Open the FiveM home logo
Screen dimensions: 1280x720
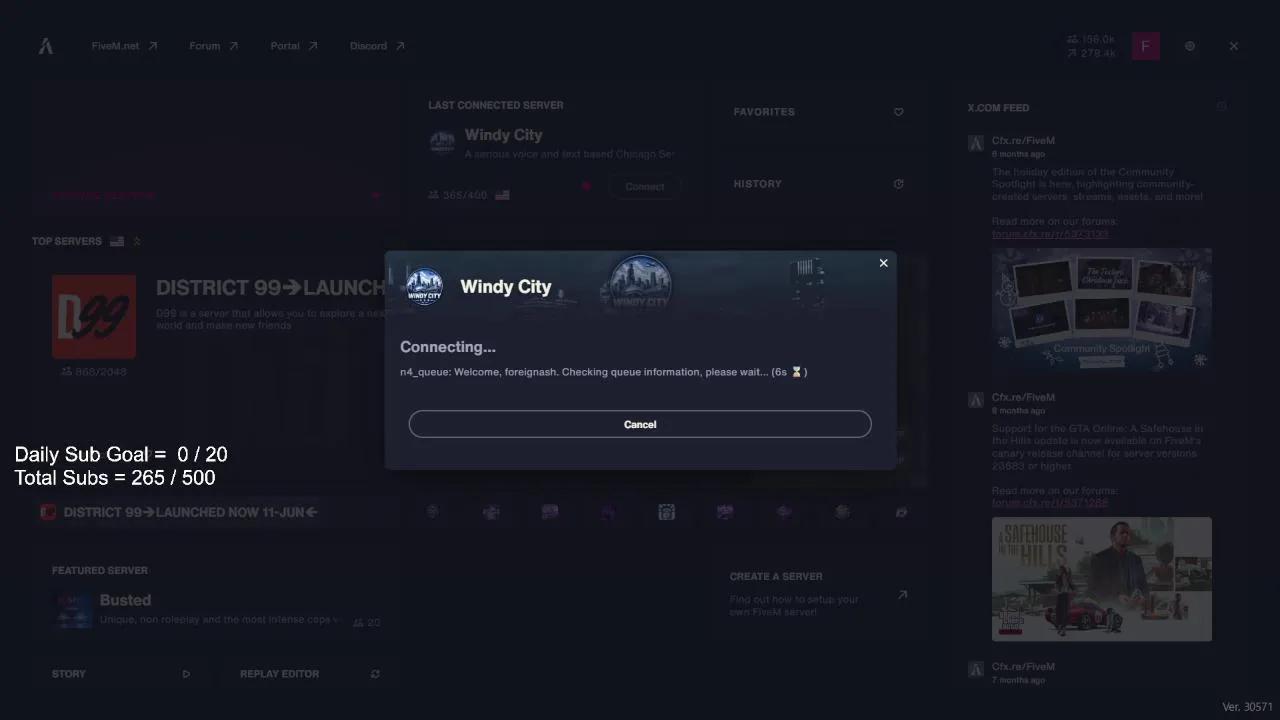(x=46, y=46)
